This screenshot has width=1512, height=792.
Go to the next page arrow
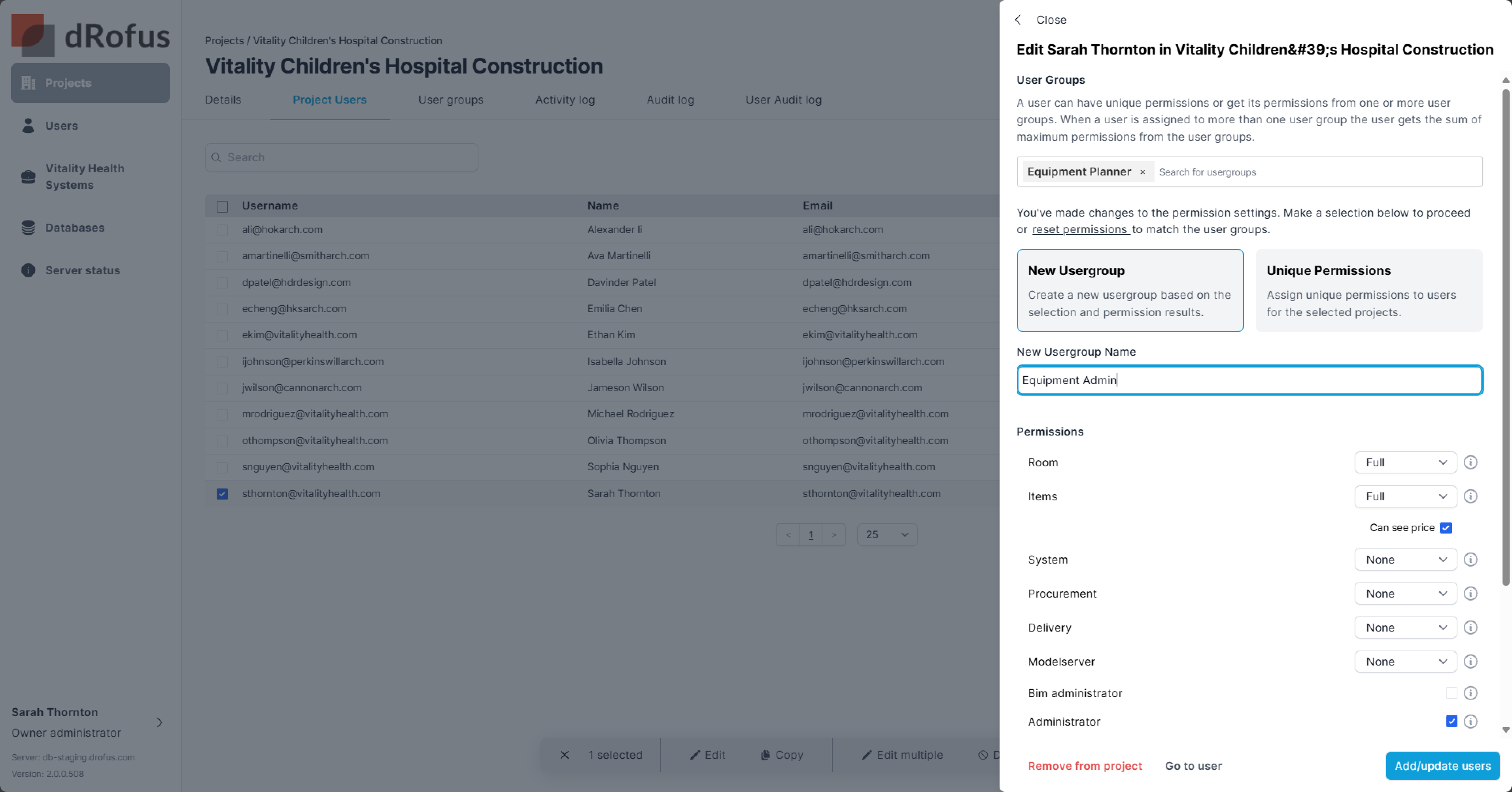click(x=833, y=534)
